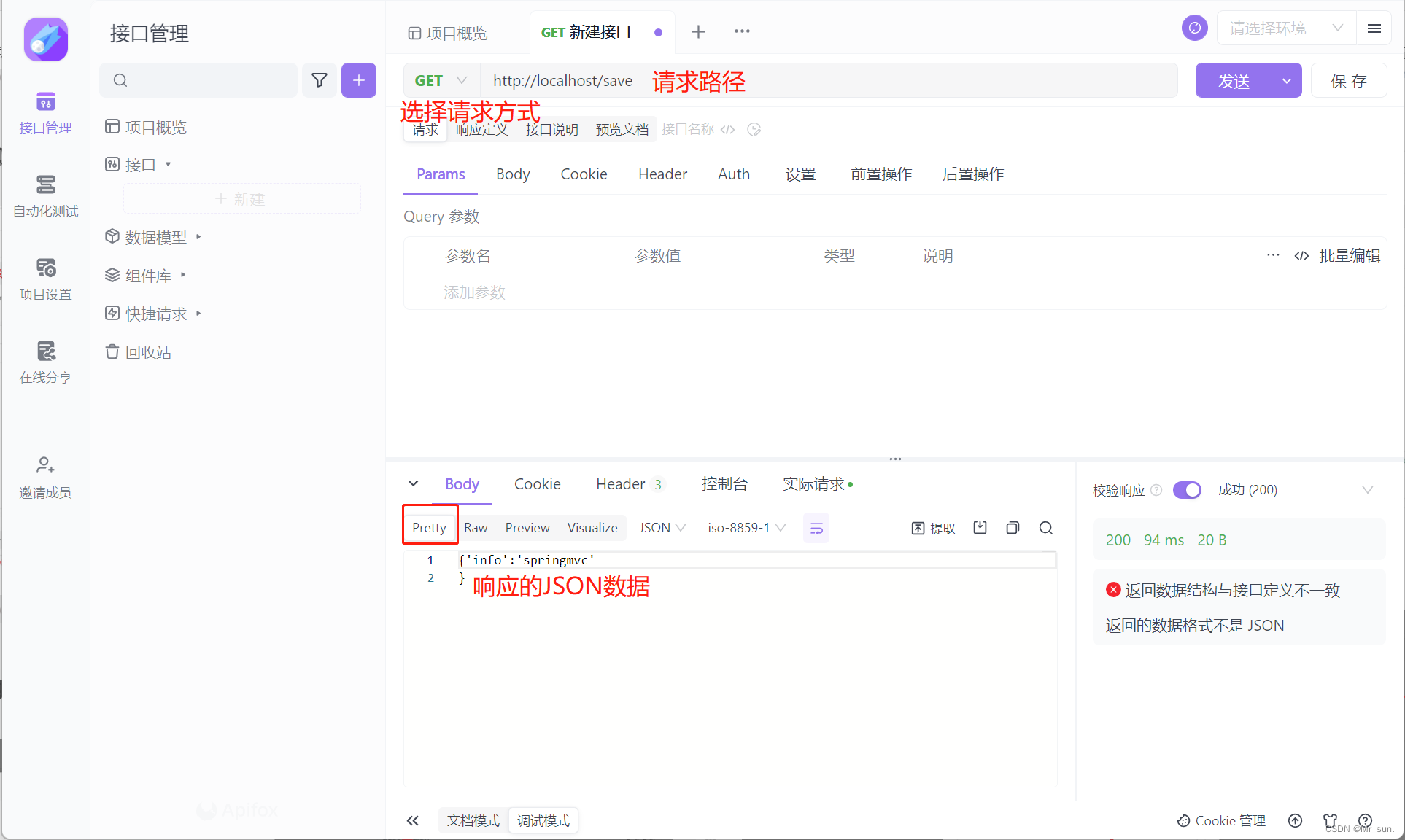Image resolution: width=1405 pixels, height=840 pixels.
Task: Open response 控制台 tab
Action: [724, 484]
